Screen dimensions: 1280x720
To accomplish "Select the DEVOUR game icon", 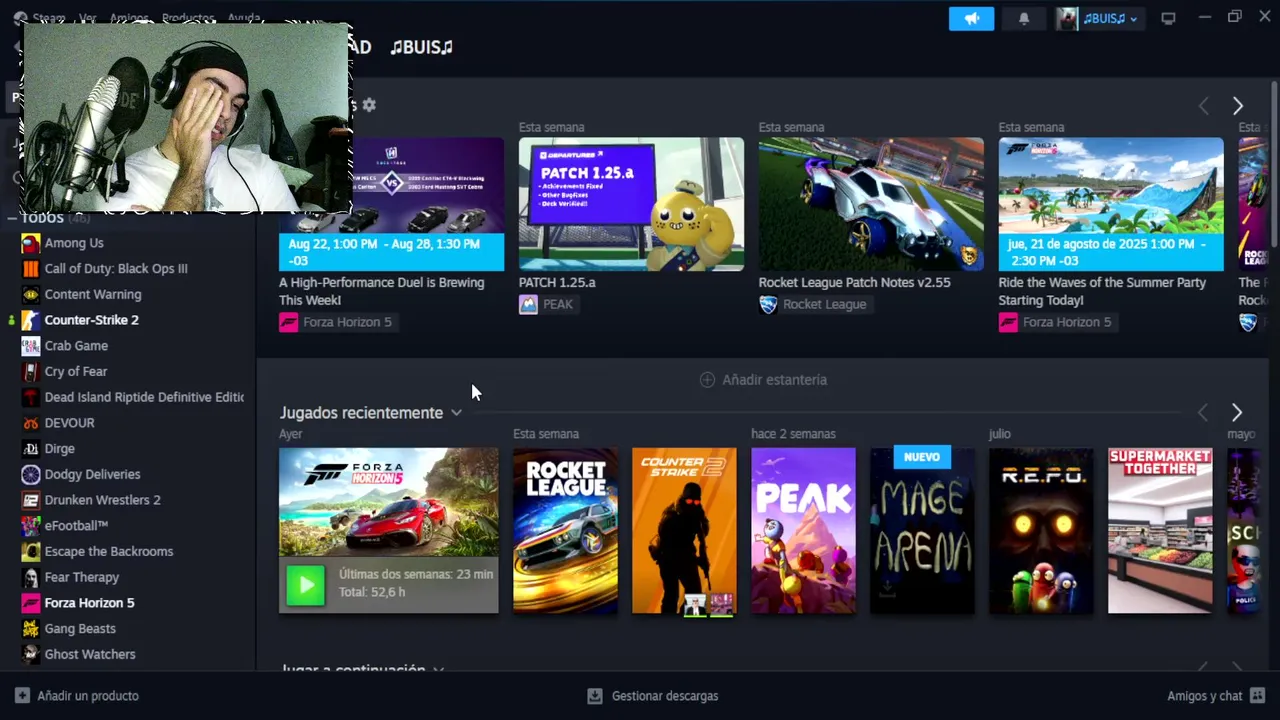I will click(x=31, y=423).
